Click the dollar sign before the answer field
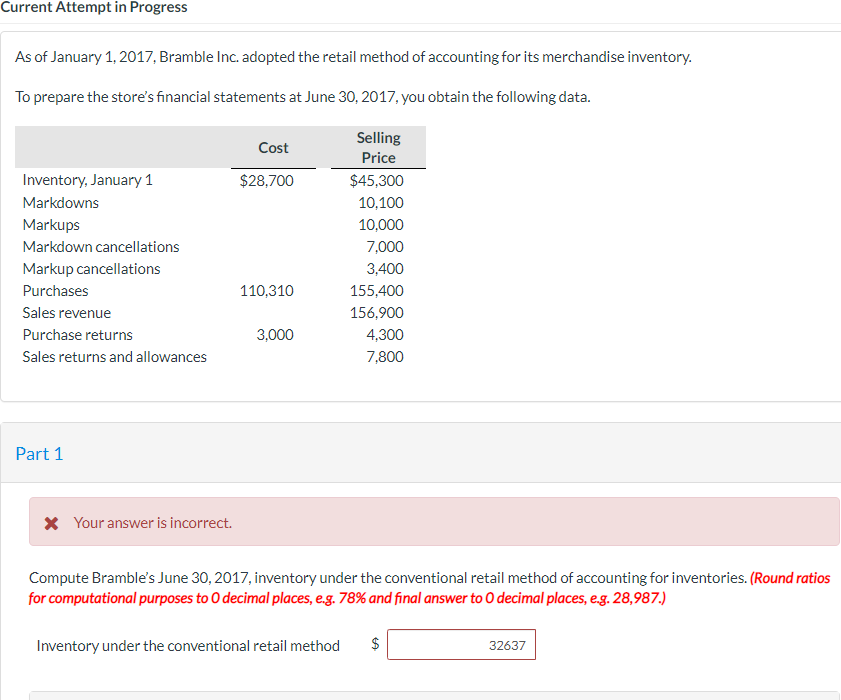The height and width of the screenshot is (700, 841). point(375,643)
